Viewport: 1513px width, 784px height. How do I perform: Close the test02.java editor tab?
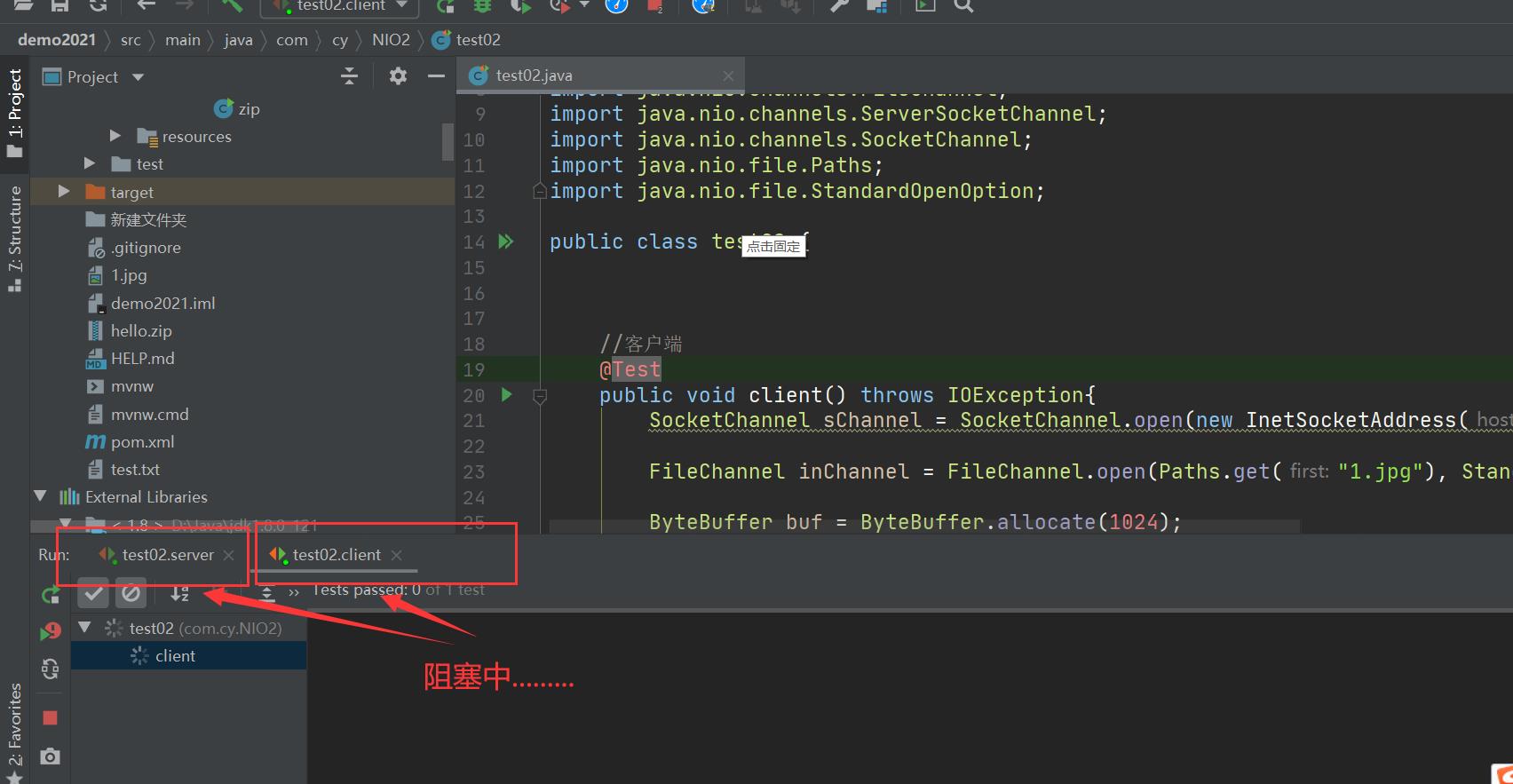[x=728, y=76]
